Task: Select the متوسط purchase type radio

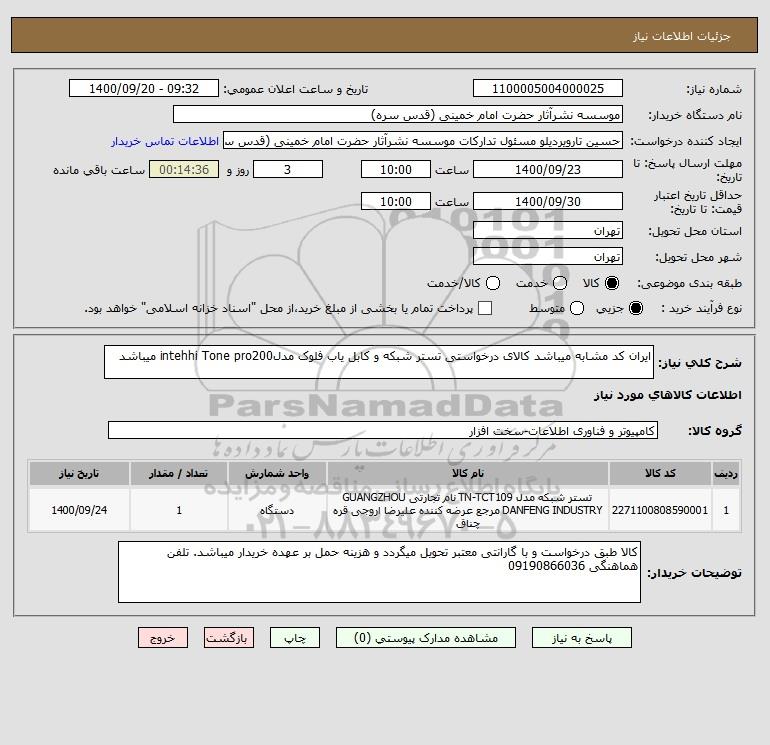Action: pos(577,308)
